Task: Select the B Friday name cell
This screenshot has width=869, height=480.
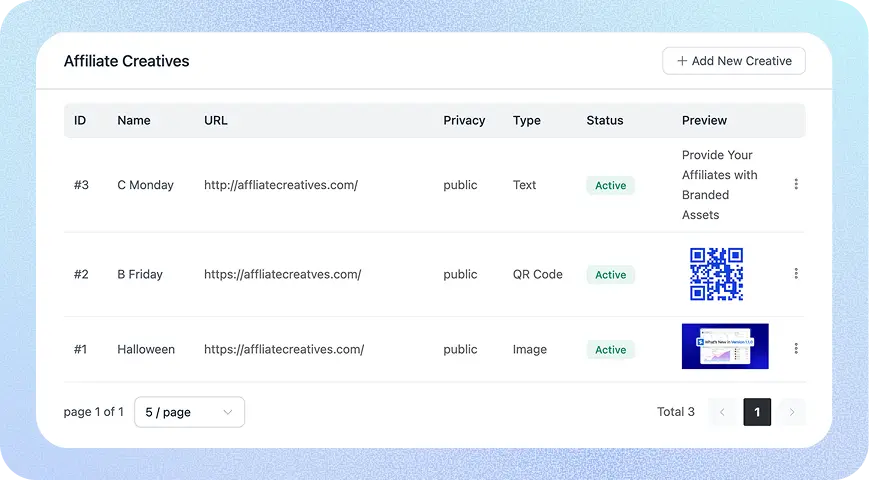Action: tap(140, 274)
